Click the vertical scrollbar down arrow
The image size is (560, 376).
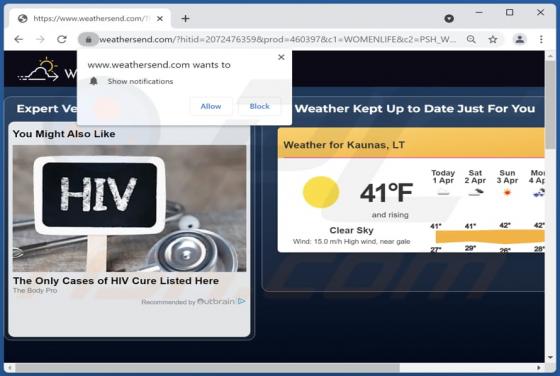point(550,357)
